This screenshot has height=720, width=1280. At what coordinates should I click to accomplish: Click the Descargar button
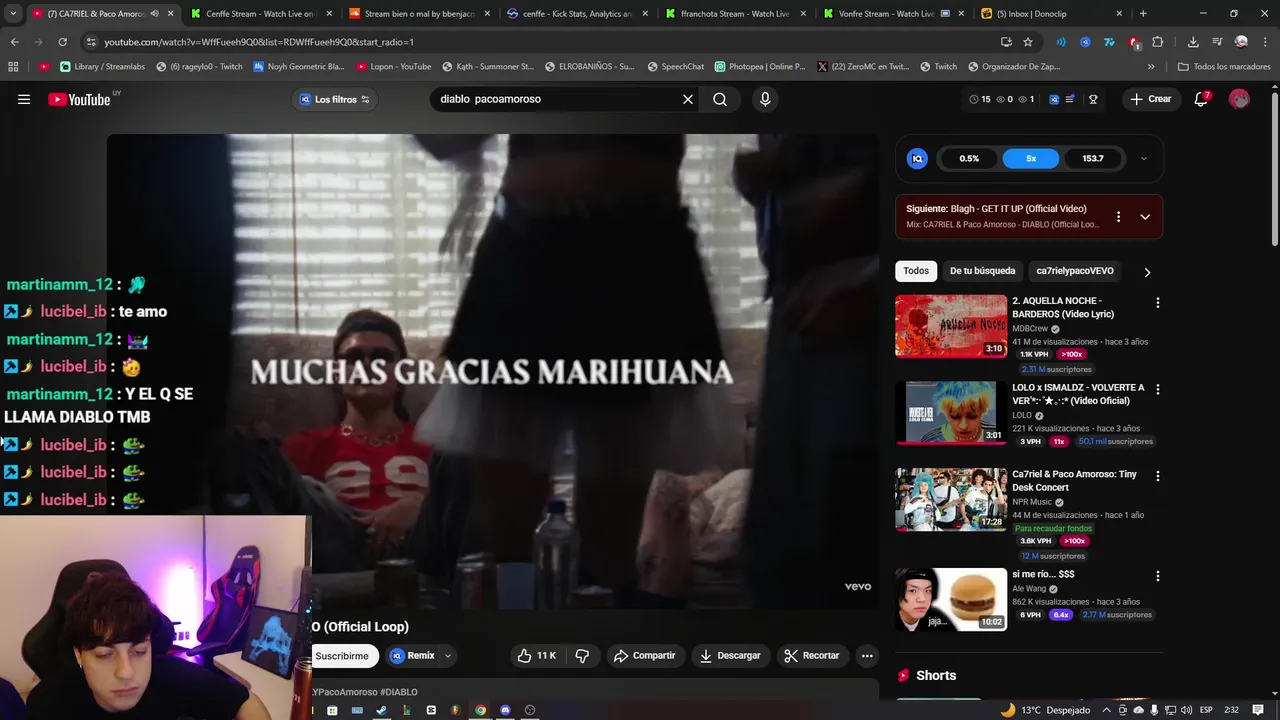[730, 656]
